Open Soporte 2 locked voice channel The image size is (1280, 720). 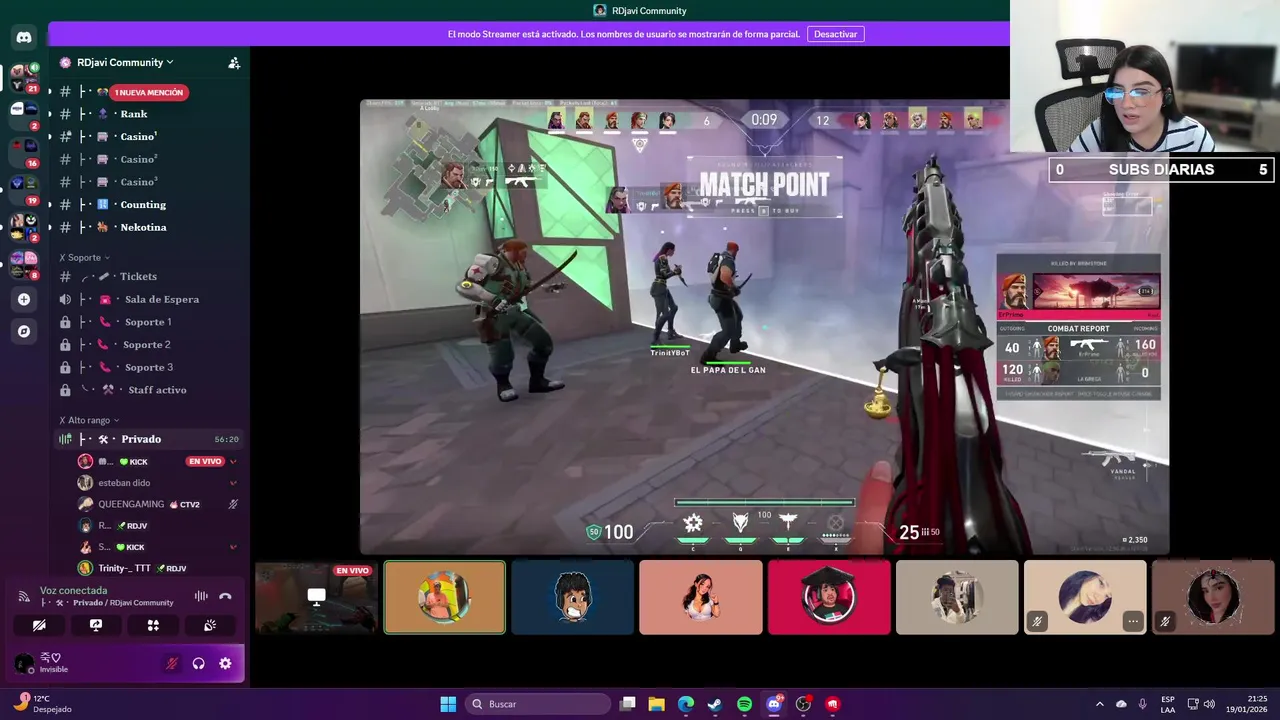150,344
